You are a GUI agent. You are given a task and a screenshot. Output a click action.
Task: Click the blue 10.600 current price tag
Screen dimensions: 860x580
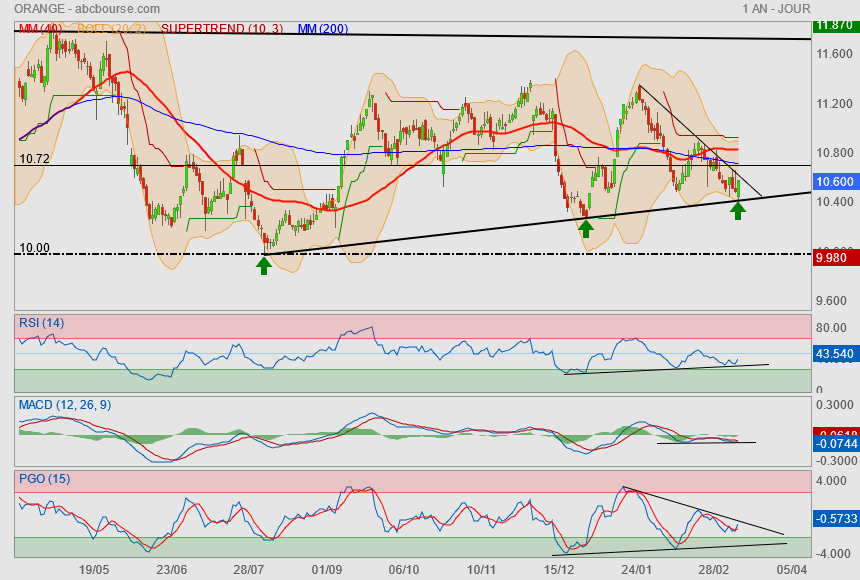coord(834,182)
